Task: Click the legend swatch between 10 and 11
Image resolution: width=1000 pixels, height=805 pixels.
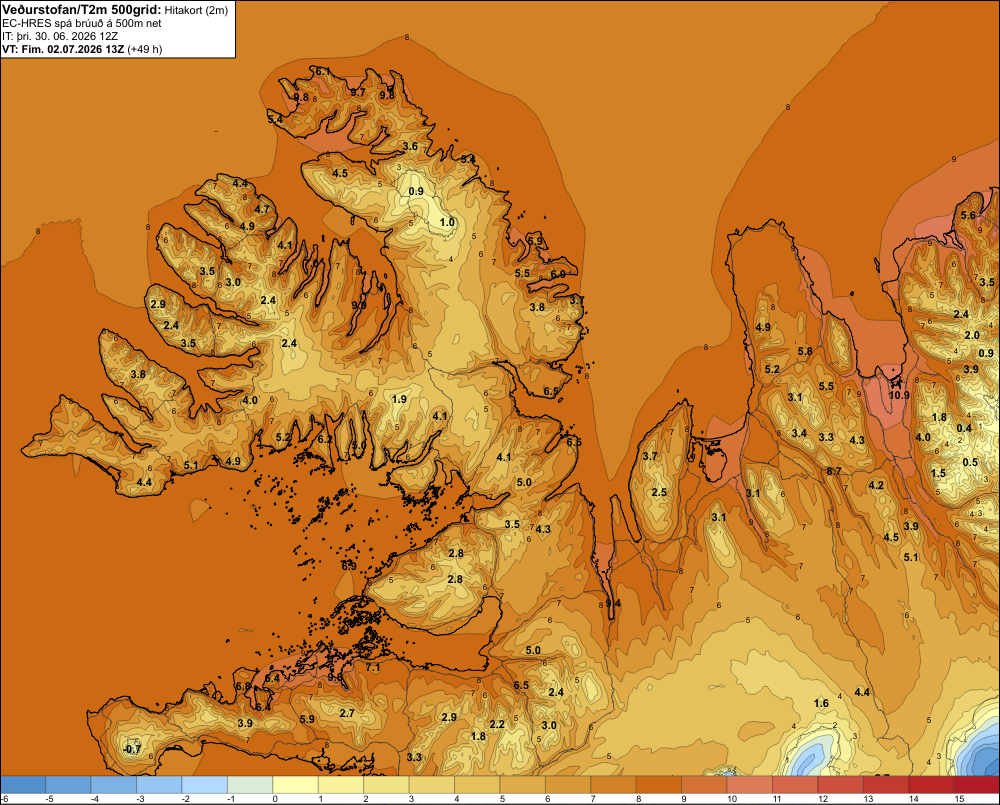Action: [x=749, y=785]
